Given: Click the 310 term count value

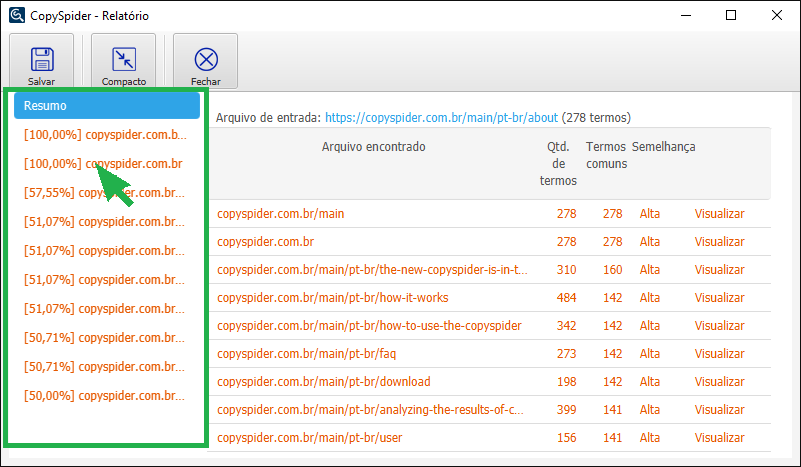Looking at the screenshot, I should pos(567,270).
